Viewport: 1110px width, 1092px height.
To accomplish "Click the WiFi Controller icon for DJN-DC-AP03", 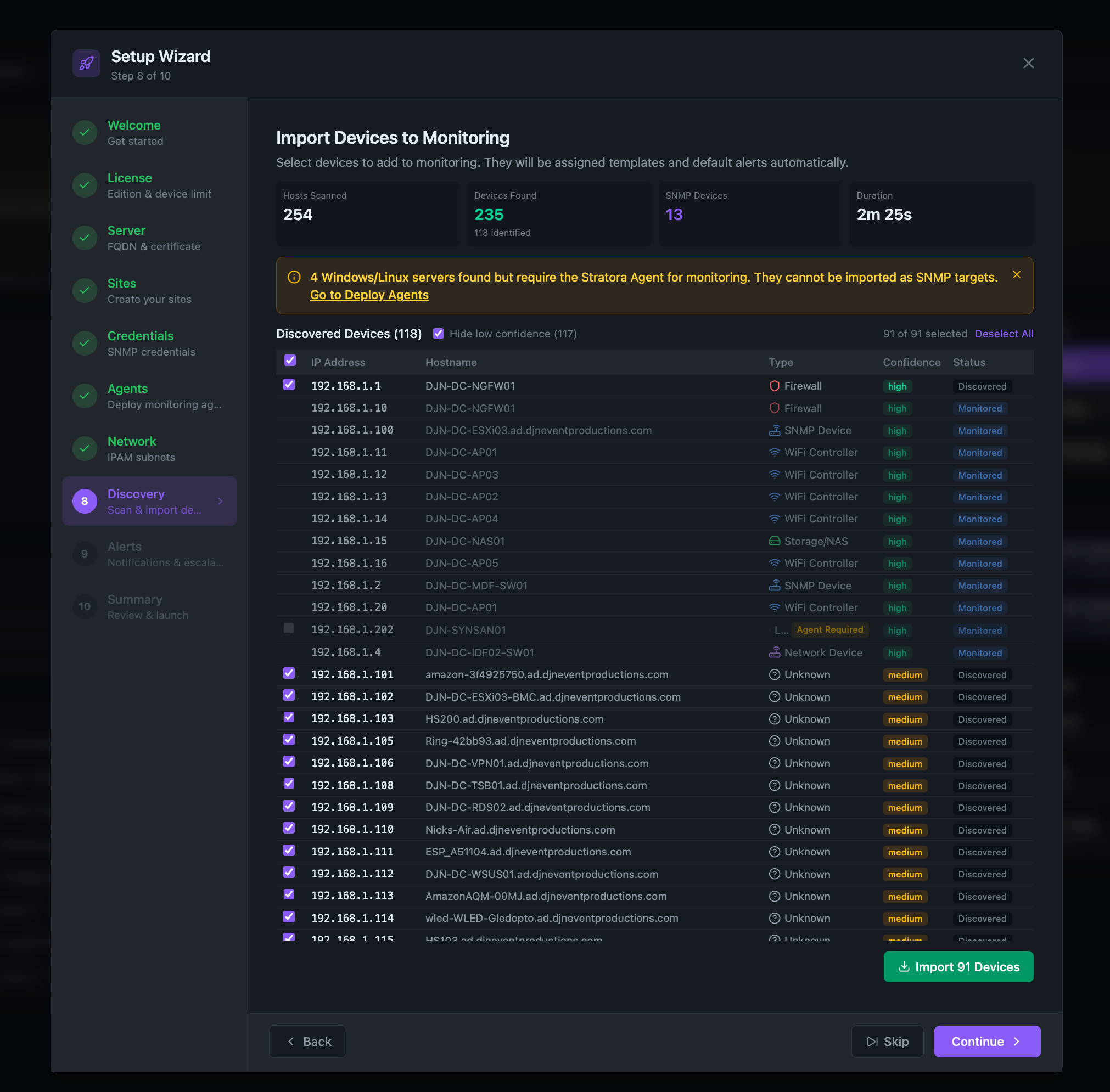I will pos(773,474).
